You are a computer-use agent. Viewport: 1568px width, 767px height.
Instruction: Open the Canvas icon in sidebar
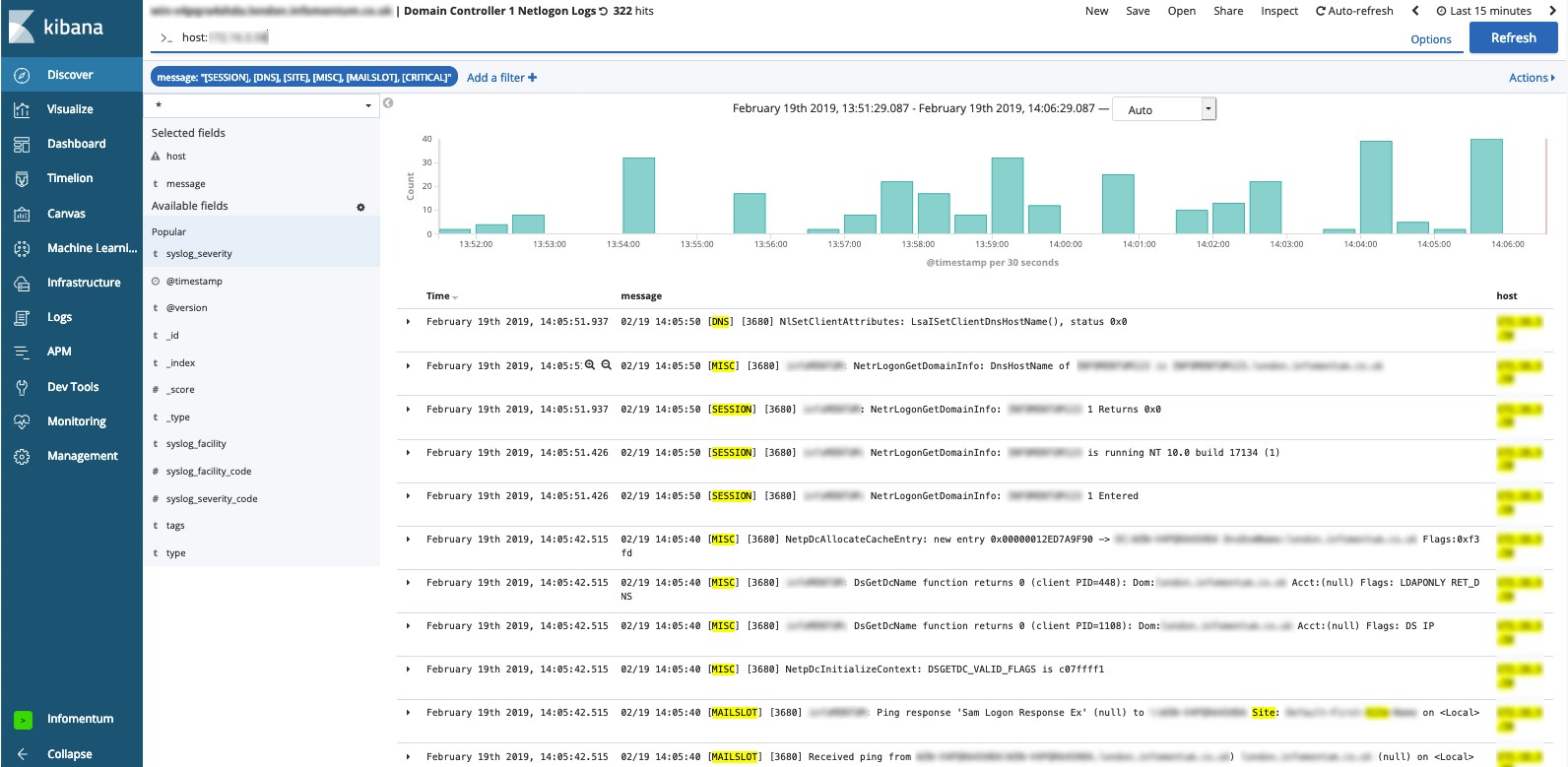click(x=22, y=214)
